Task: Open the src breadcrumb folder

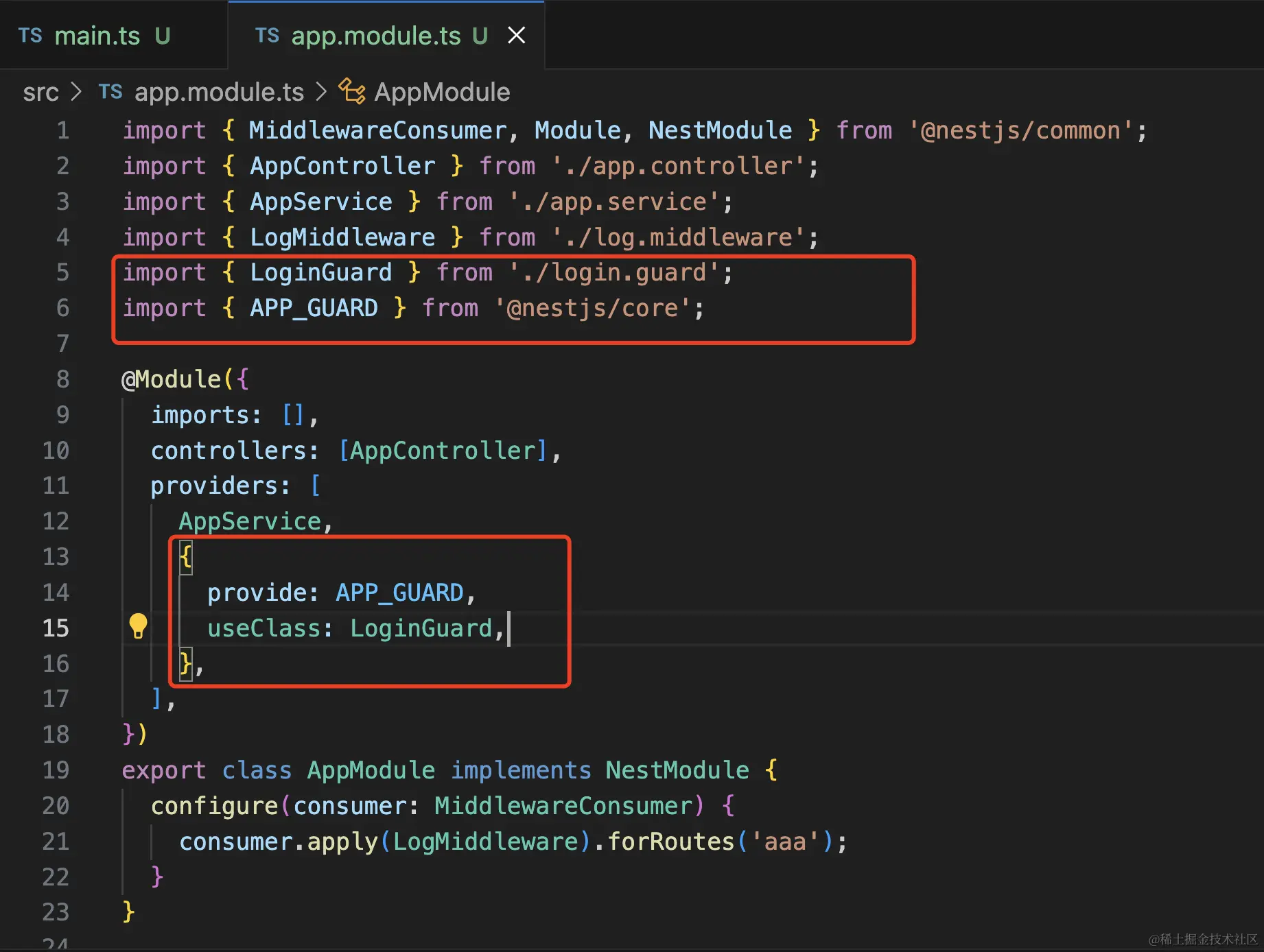Action: pos(40,92)
